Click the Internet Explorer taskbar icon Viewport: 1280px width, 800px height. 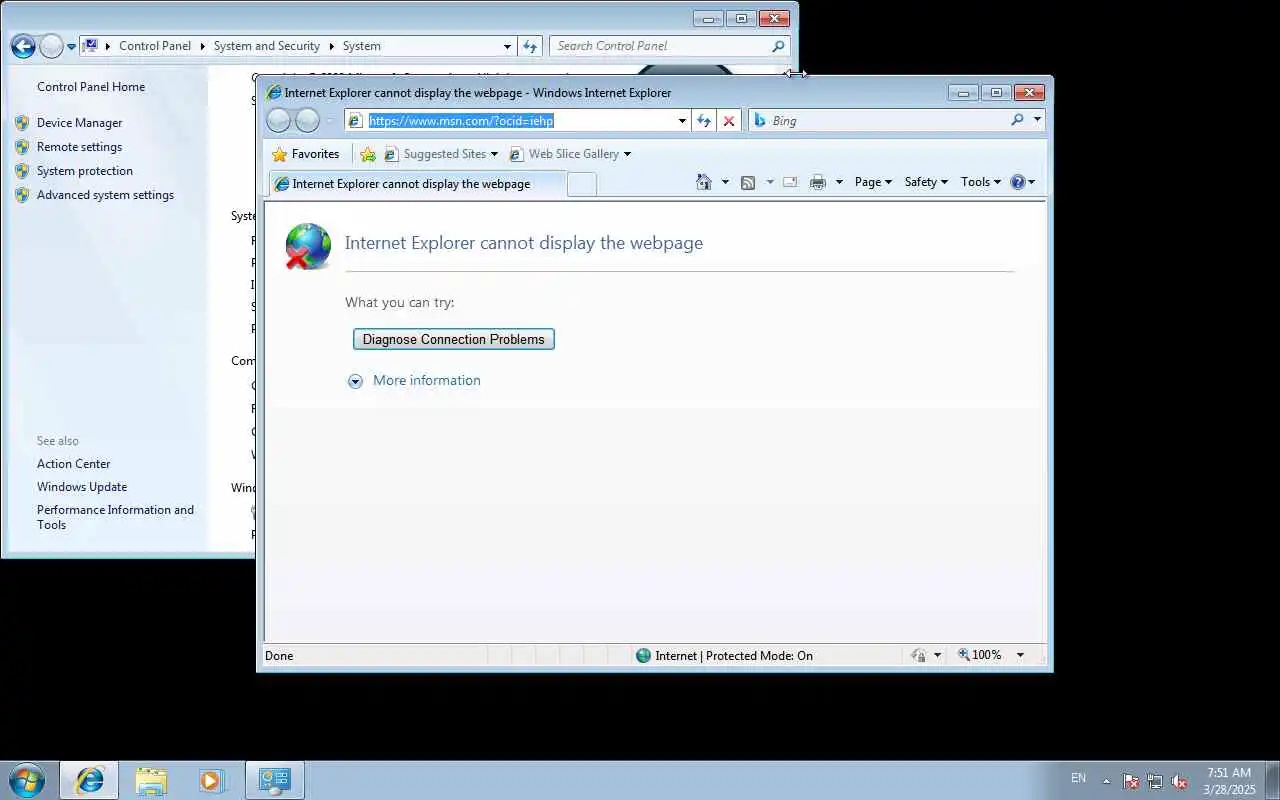pyautogui.click(x=89, y=780)
